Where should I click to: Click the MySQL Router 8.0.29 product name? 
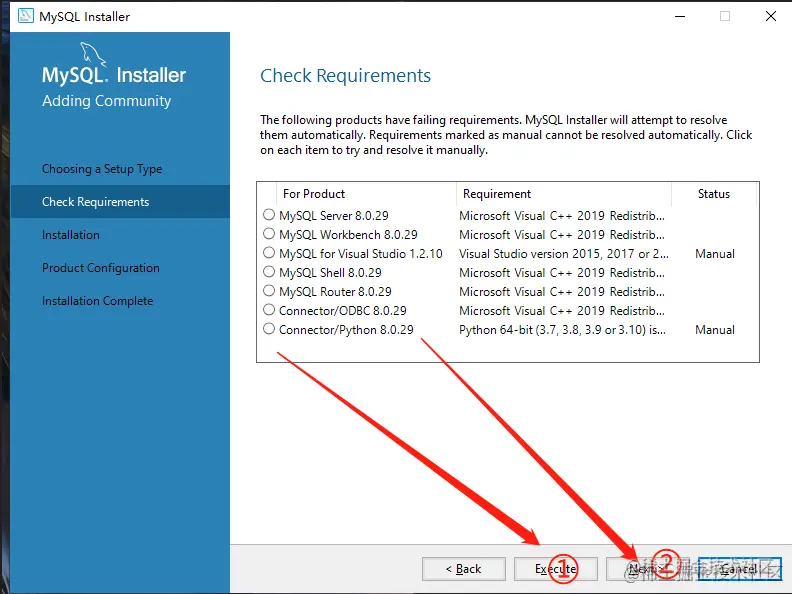click(x=335, y=292)
